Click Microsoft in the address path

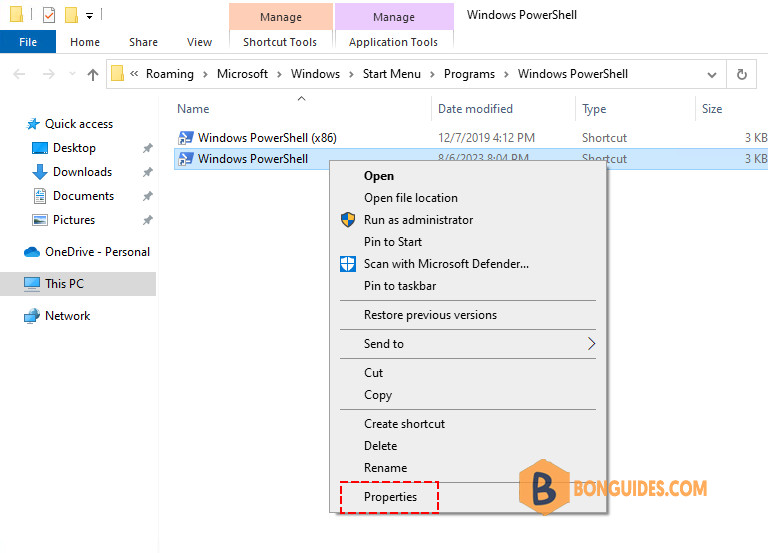(242, 74)
